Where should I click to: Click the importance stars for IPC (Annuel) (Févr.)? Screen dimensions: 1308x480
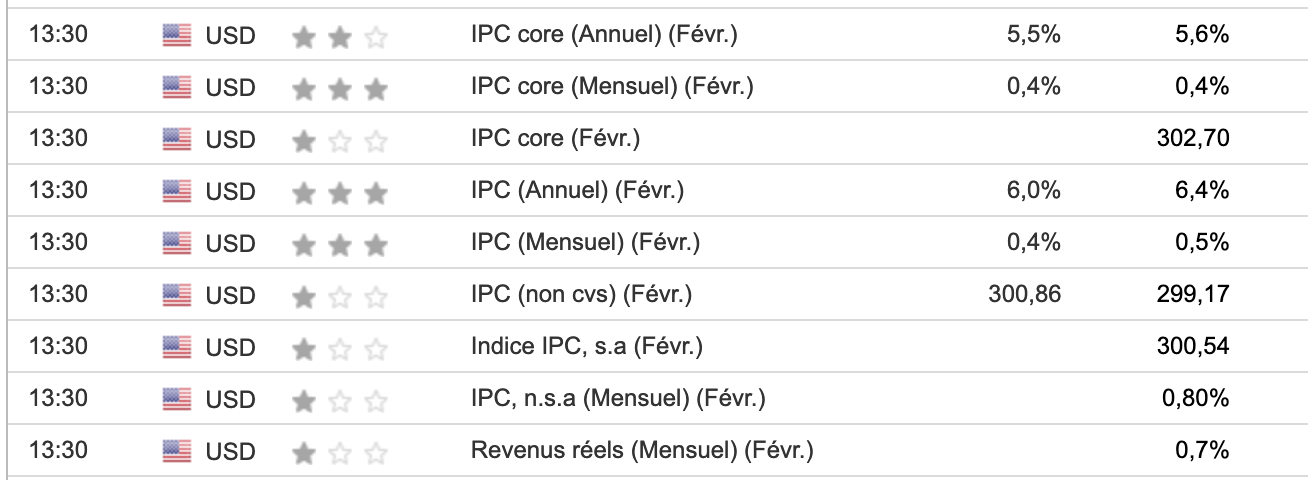click(x=340, y=191)
